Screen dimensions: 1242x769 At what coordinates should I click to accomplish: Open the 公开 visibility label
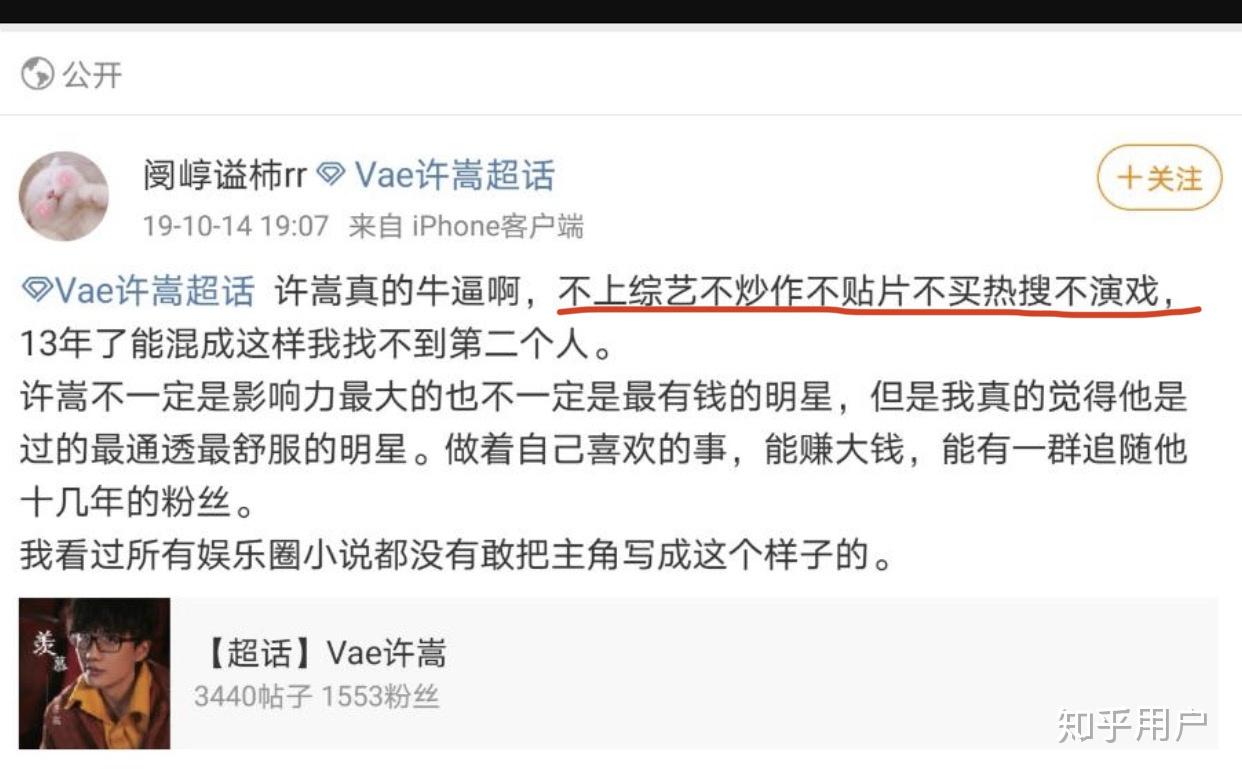93,74
